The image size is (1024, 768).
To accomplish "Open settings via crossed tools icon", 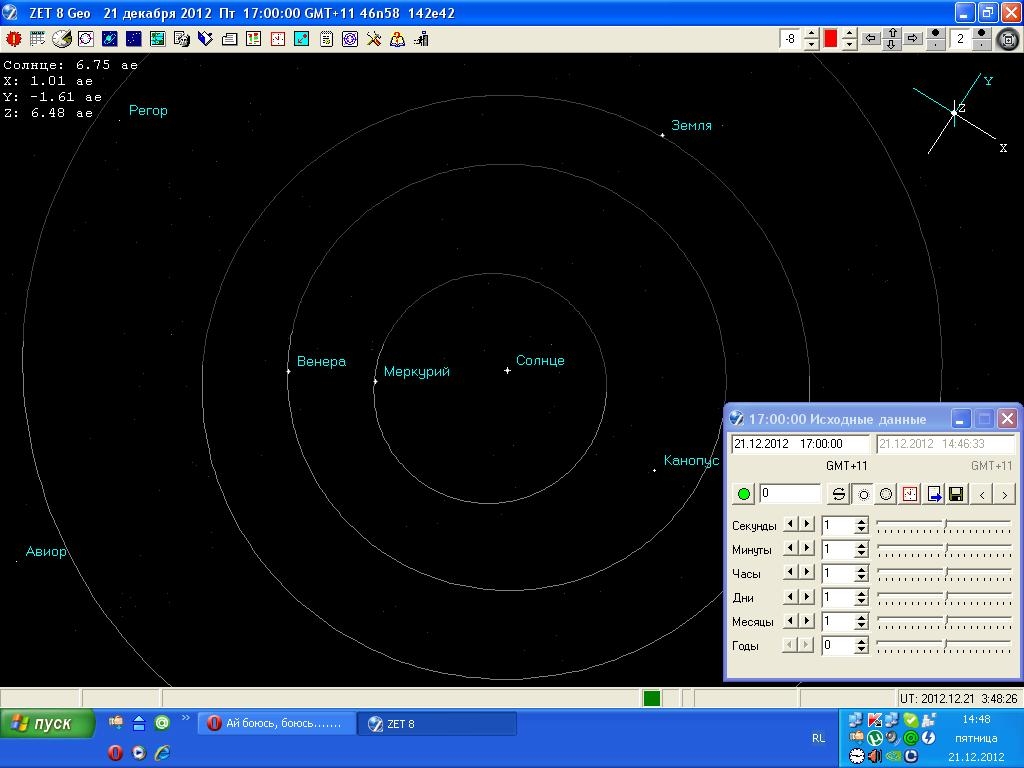I will point(374,39).
